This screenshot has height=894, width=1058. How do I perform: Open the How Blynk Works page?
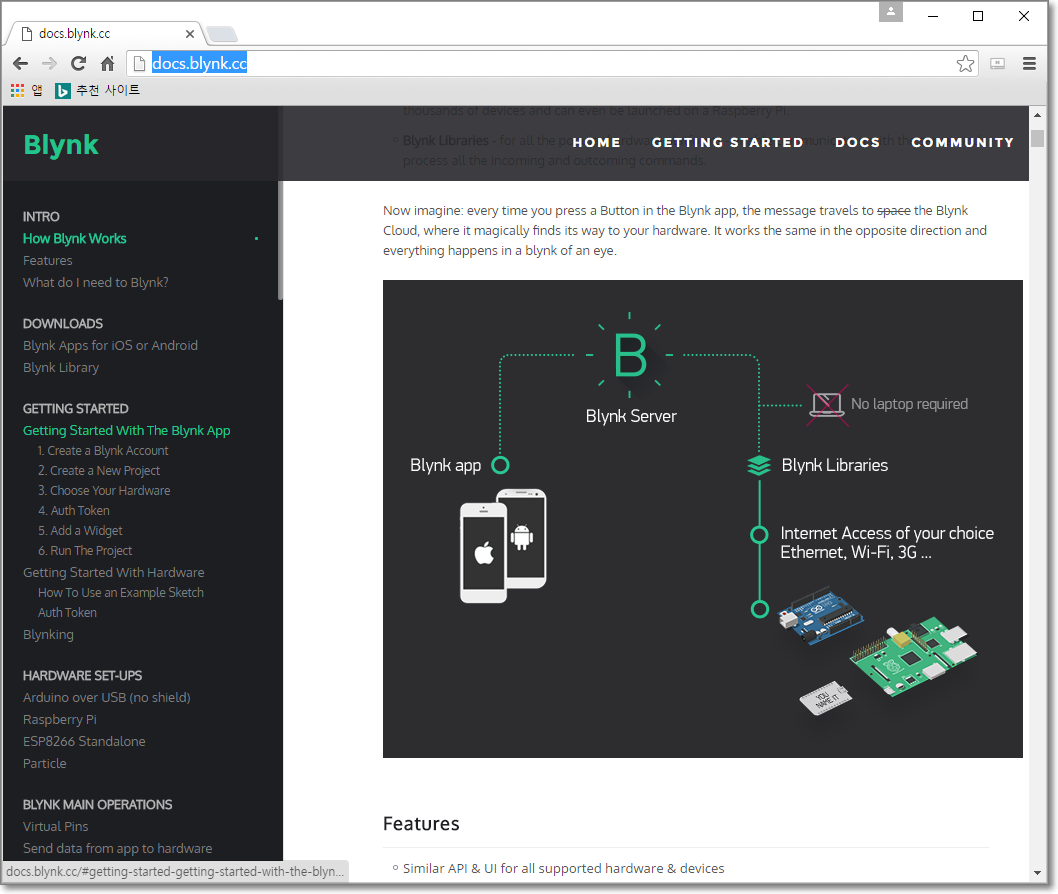coord(74,238)
